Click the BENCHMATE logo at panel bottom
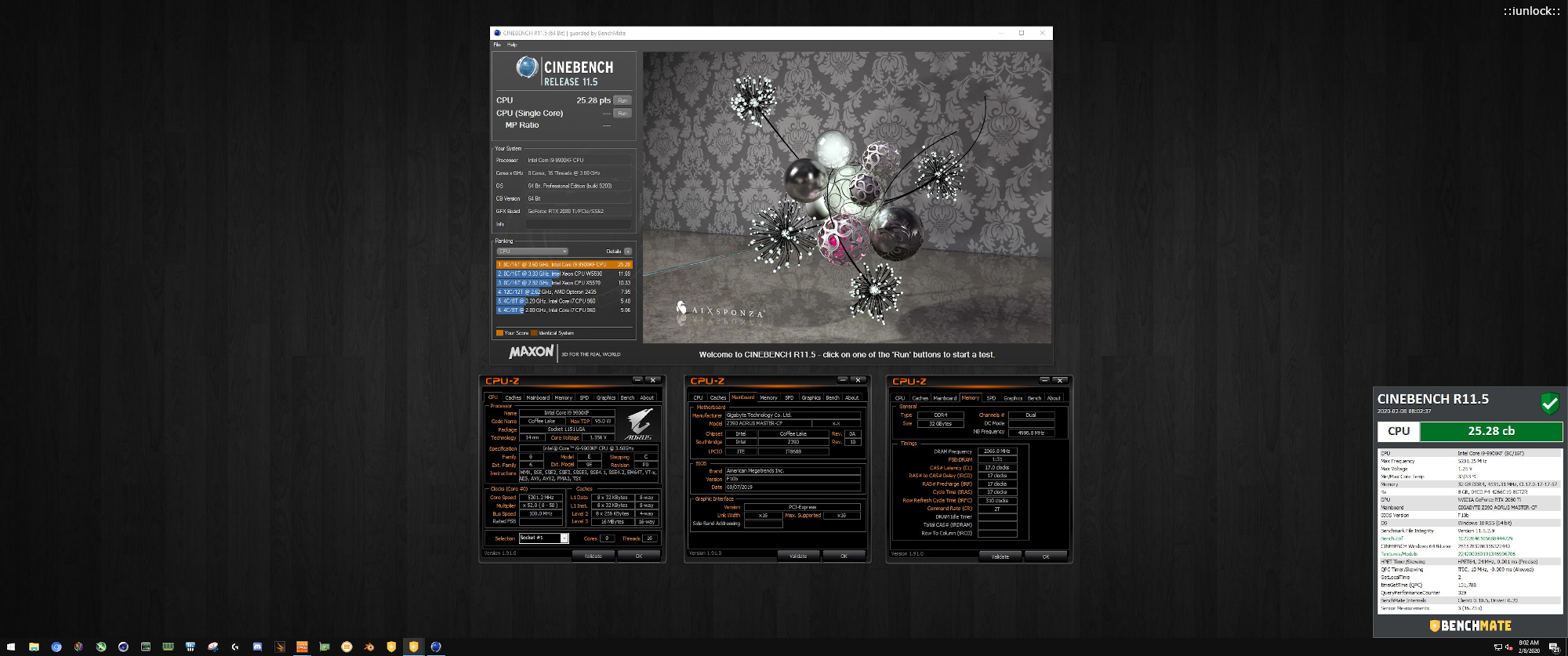Image resolution: width=1568 pixels, height=656 pixels. pos(1470,625)
